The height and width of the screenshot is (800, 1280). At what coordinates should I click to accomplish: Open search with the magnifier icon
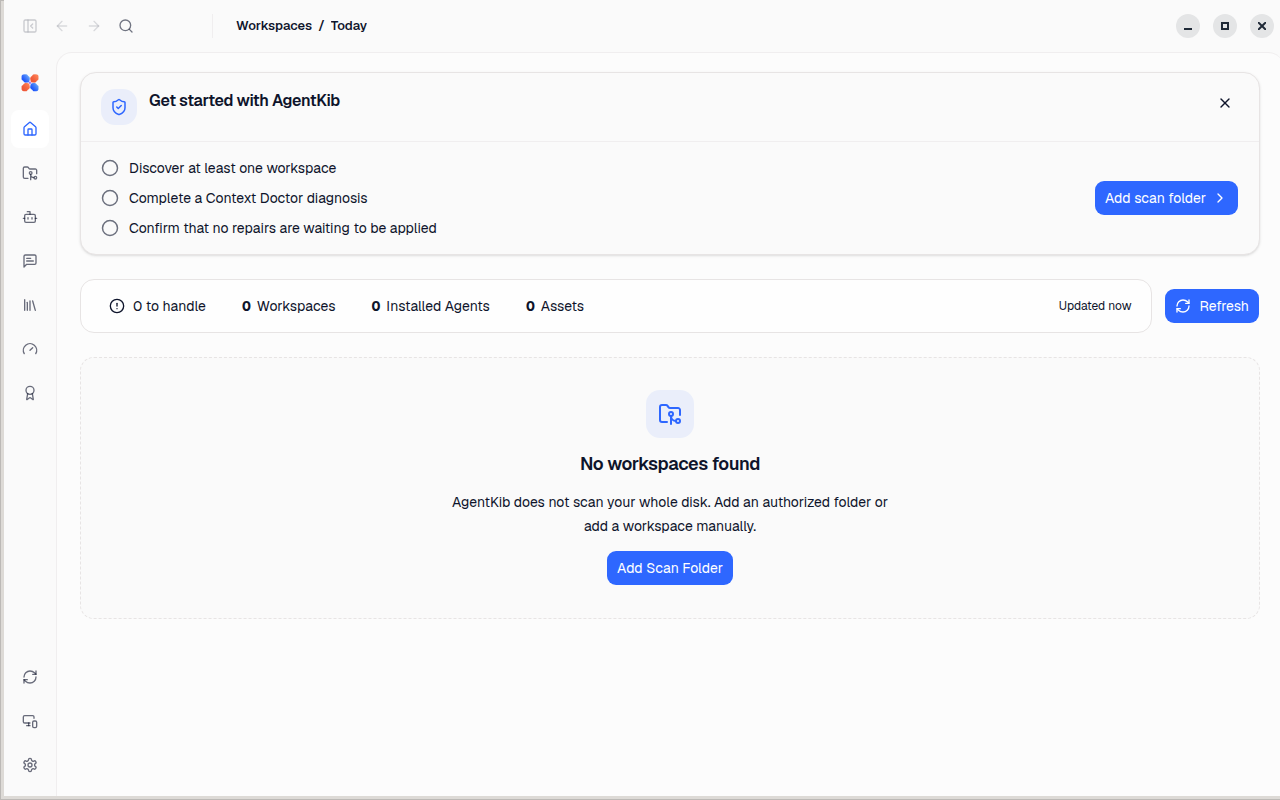[x=126, y=26]
